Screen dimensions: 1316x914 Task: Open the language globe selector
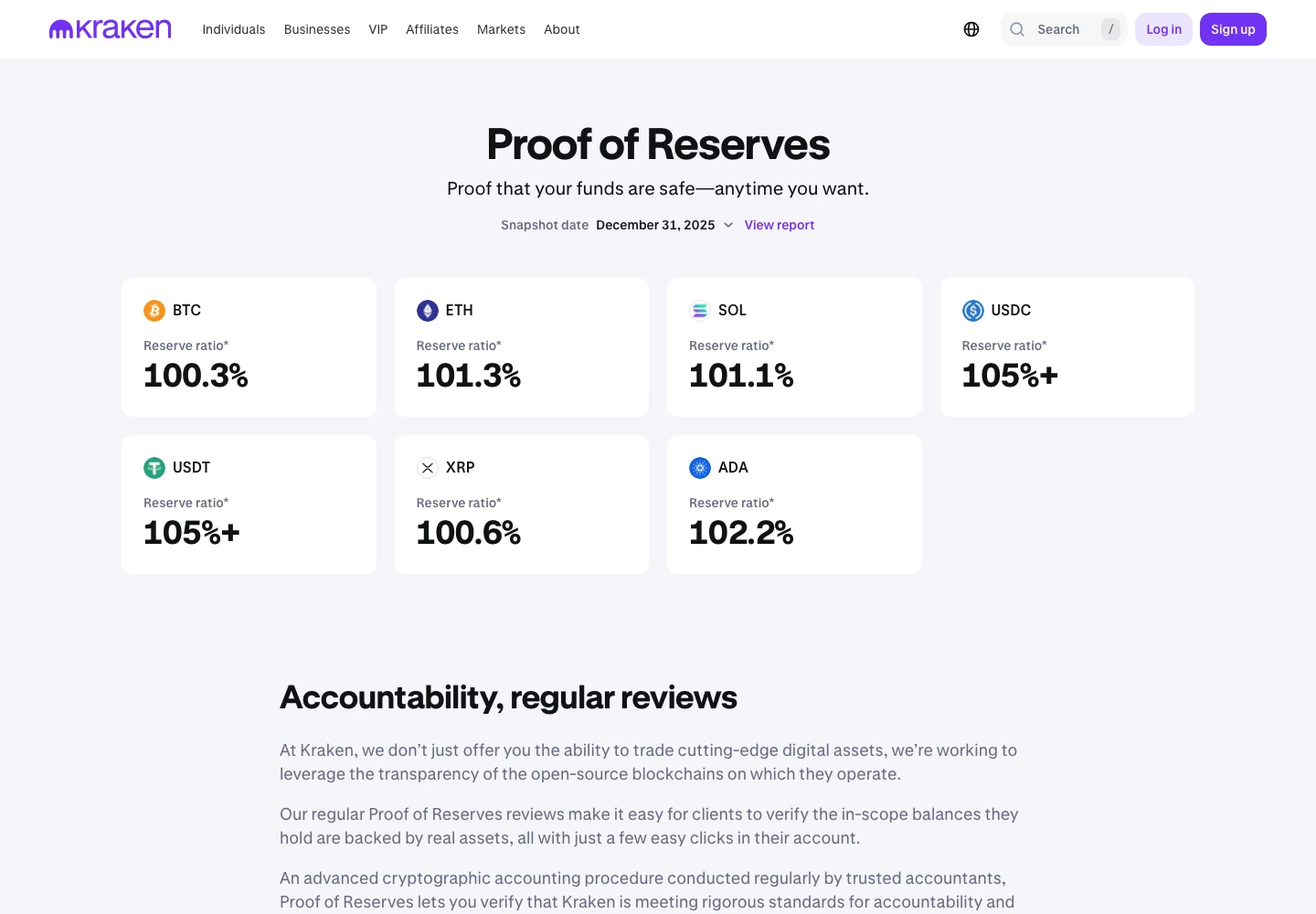pos(971,29)
